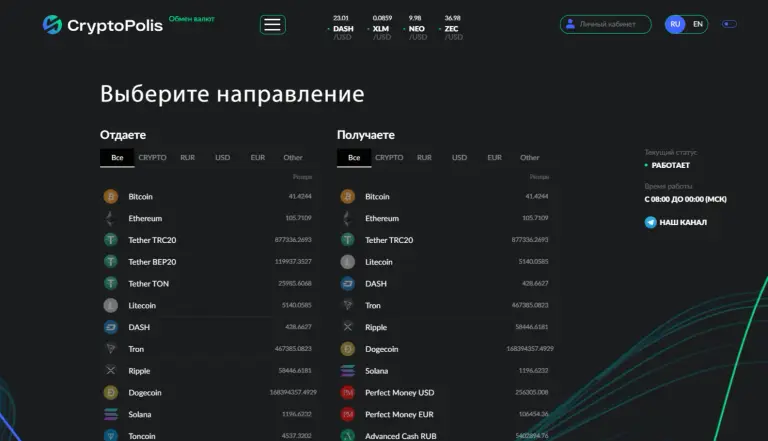Switch language to EN

697,24
